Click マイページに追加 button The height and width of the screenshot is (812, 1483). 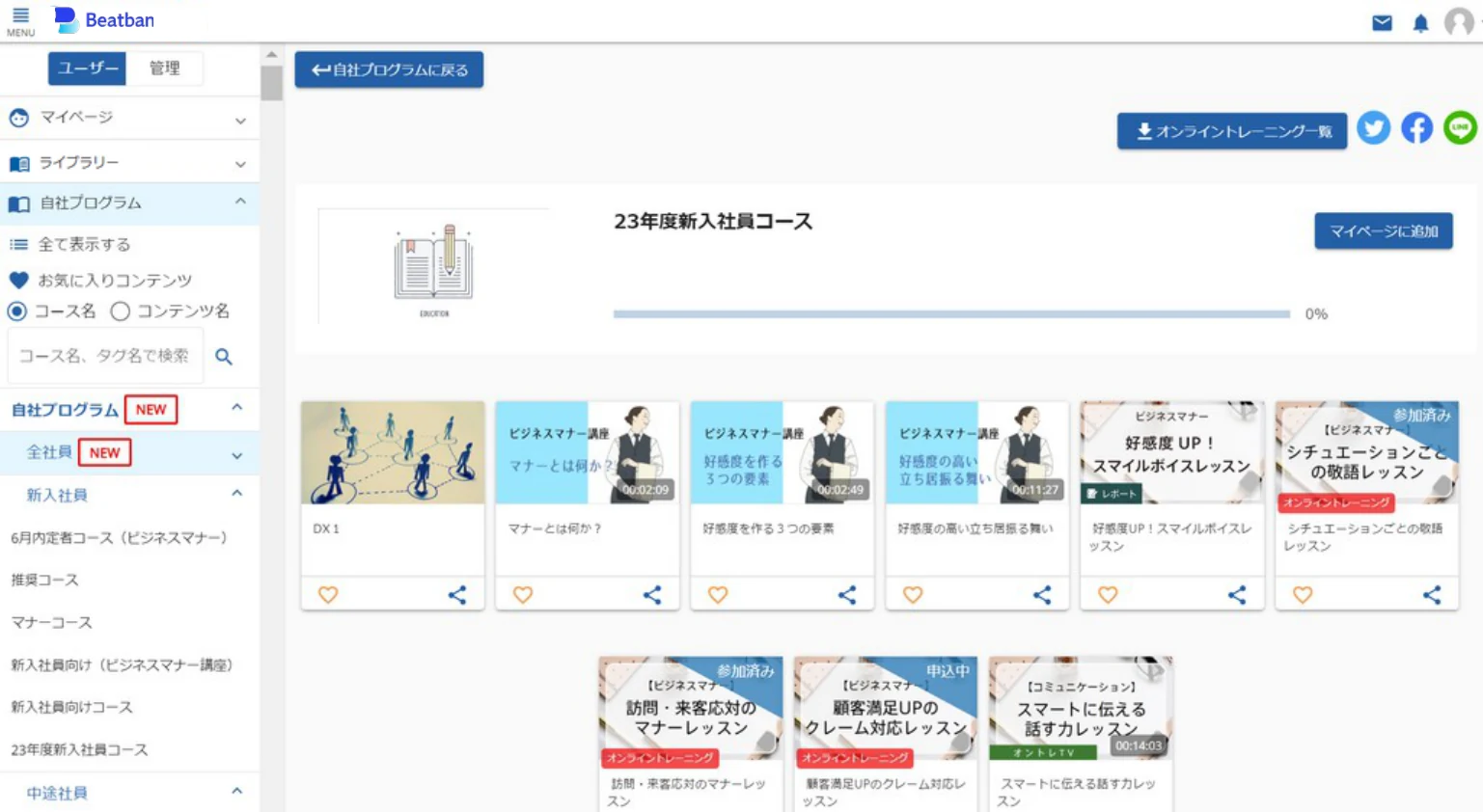point(1384,231)
